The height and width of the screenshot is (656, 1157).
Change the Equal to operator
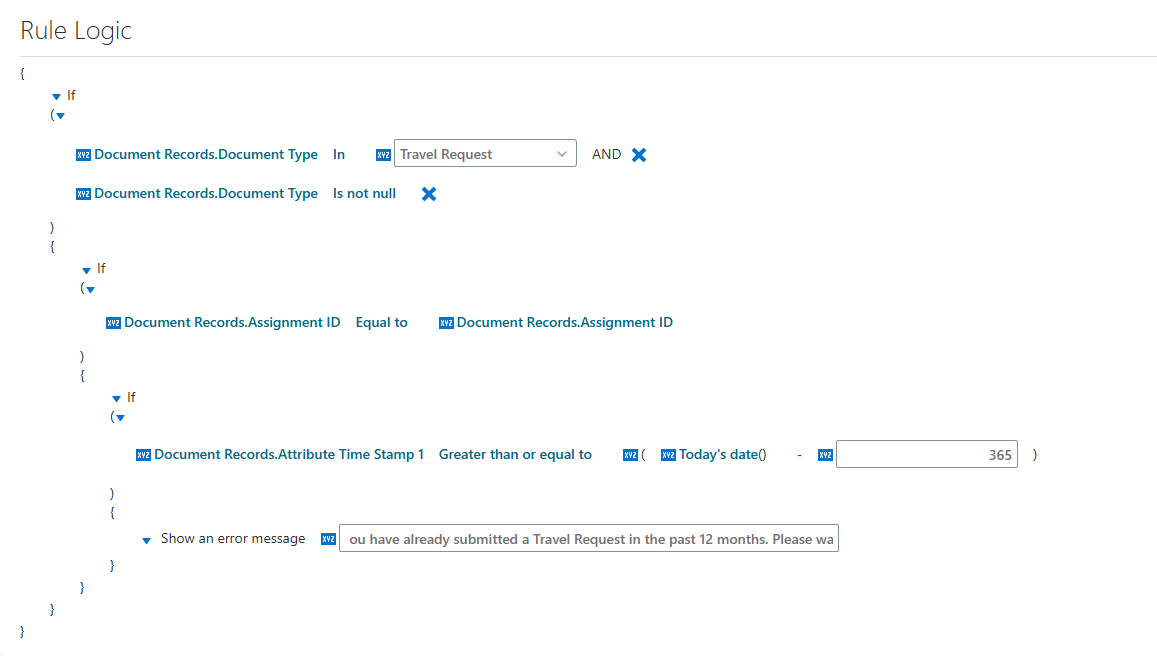(x=381, y=322)
